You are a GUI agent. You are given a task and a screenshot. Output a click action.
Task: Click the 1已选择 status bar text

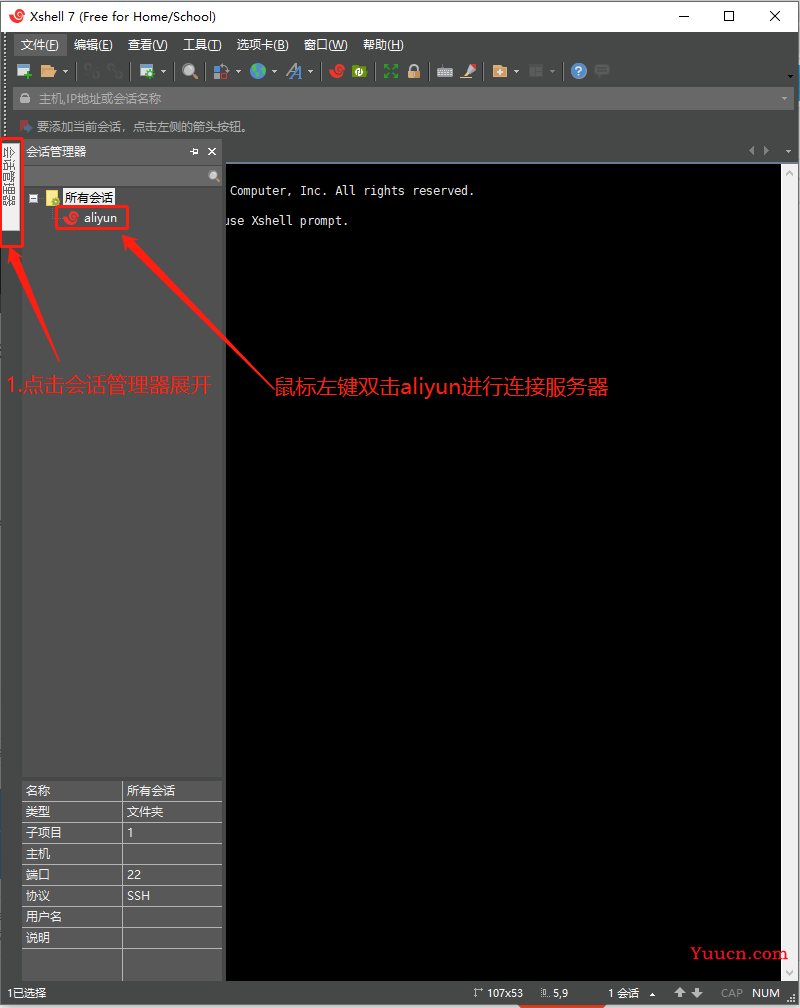click(26, 993)
